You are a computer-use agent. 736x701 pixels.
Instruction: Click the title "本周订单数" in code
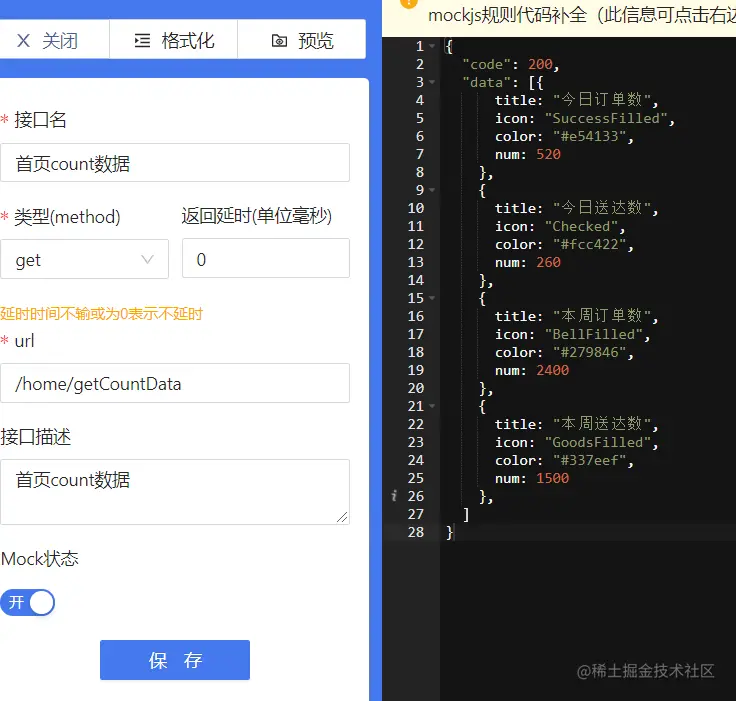click(602, 316)
